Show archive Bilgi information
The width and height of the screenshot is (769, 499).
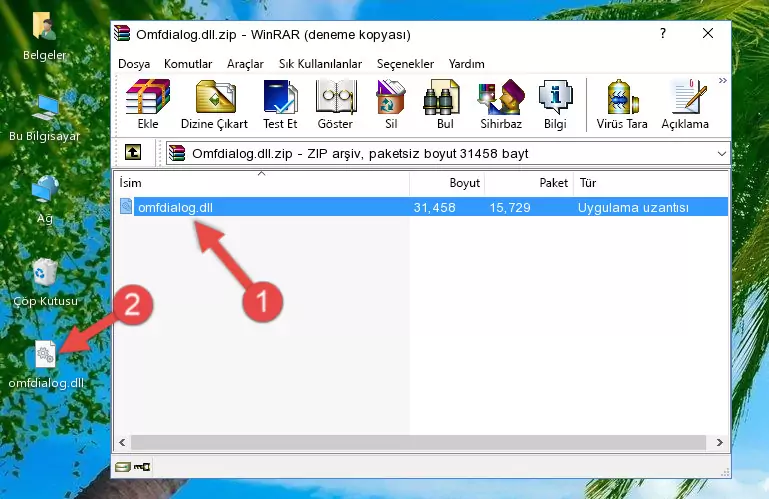pos(555,104)
